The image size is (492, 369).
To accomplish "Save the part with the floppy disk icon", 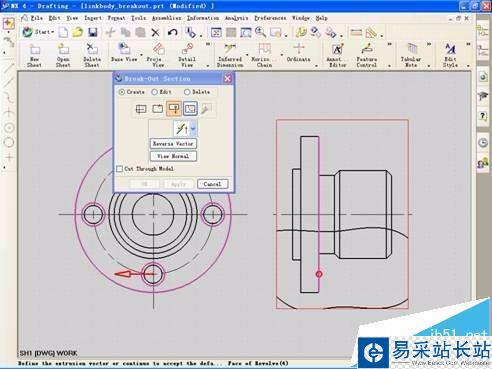I will click(x=93, y=32).
